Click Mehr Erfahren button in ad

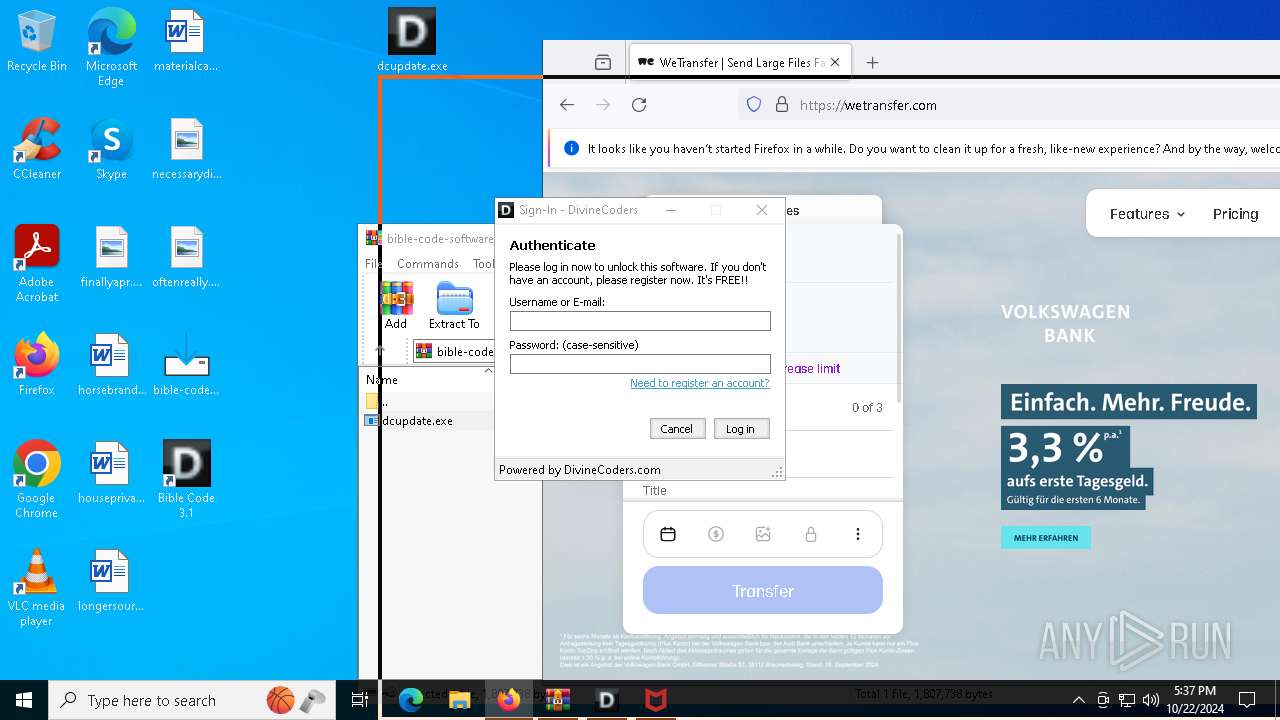(1046, 538)
